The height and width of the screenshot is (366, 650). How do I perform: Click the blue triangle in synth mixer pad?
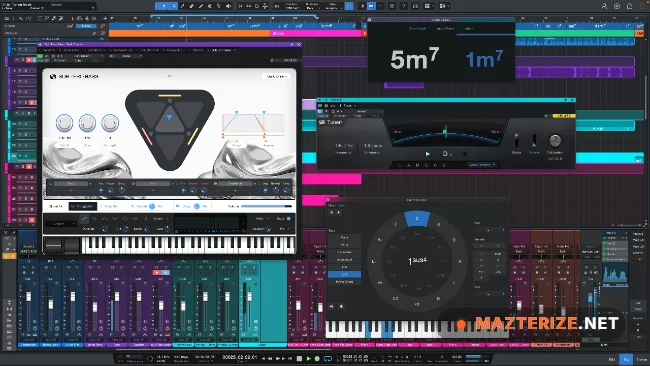169,118
